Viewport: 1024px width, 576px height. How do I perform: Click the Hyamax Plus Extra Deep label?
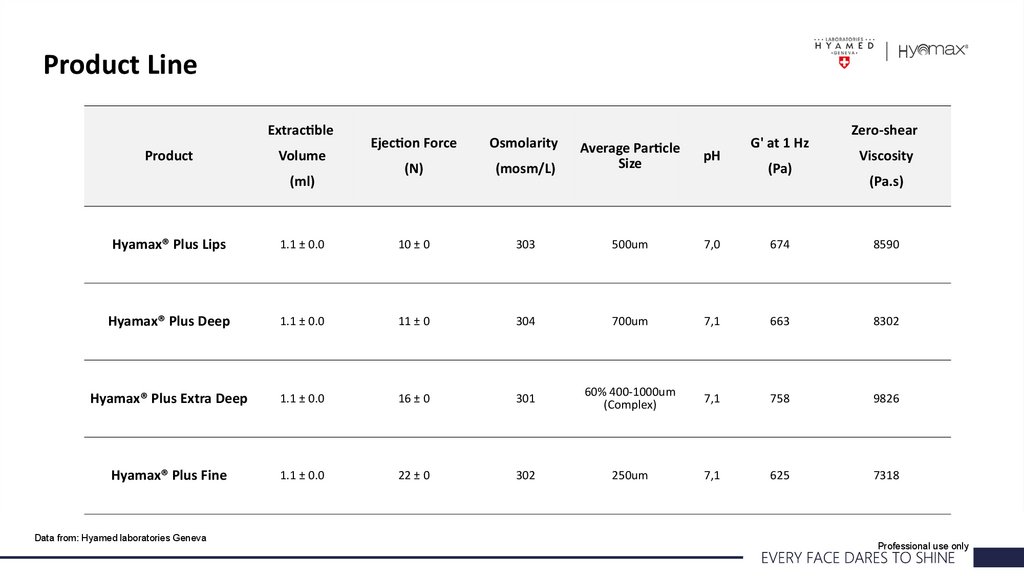tap(169, 399)
